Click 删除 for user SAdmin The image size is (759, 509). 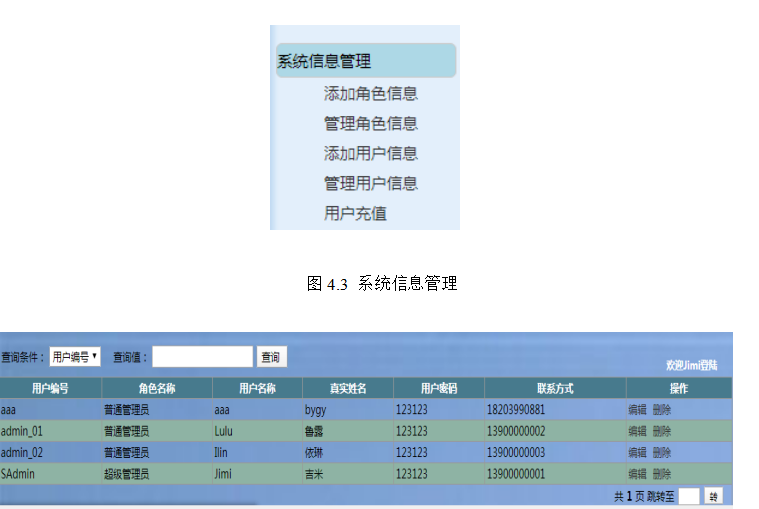(661, 474)
